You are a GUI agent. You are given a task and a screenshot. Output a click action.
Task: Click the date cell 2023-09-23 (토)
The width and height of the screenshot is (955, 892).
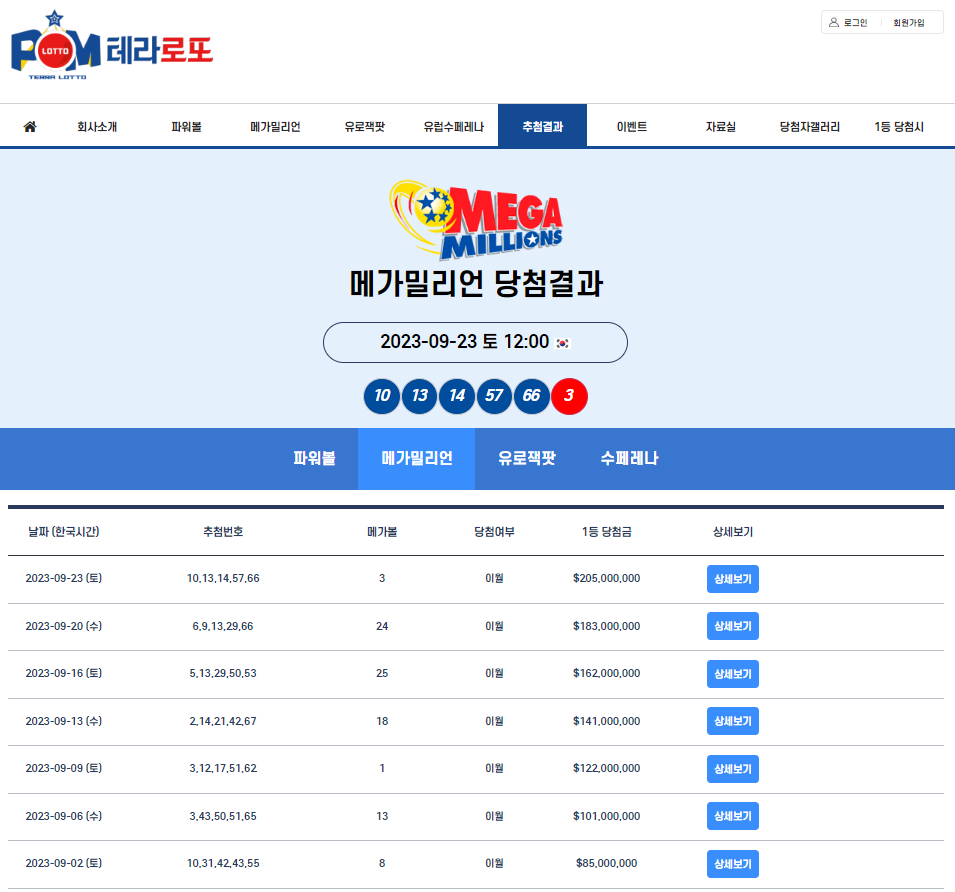click(x=63, y=578)
